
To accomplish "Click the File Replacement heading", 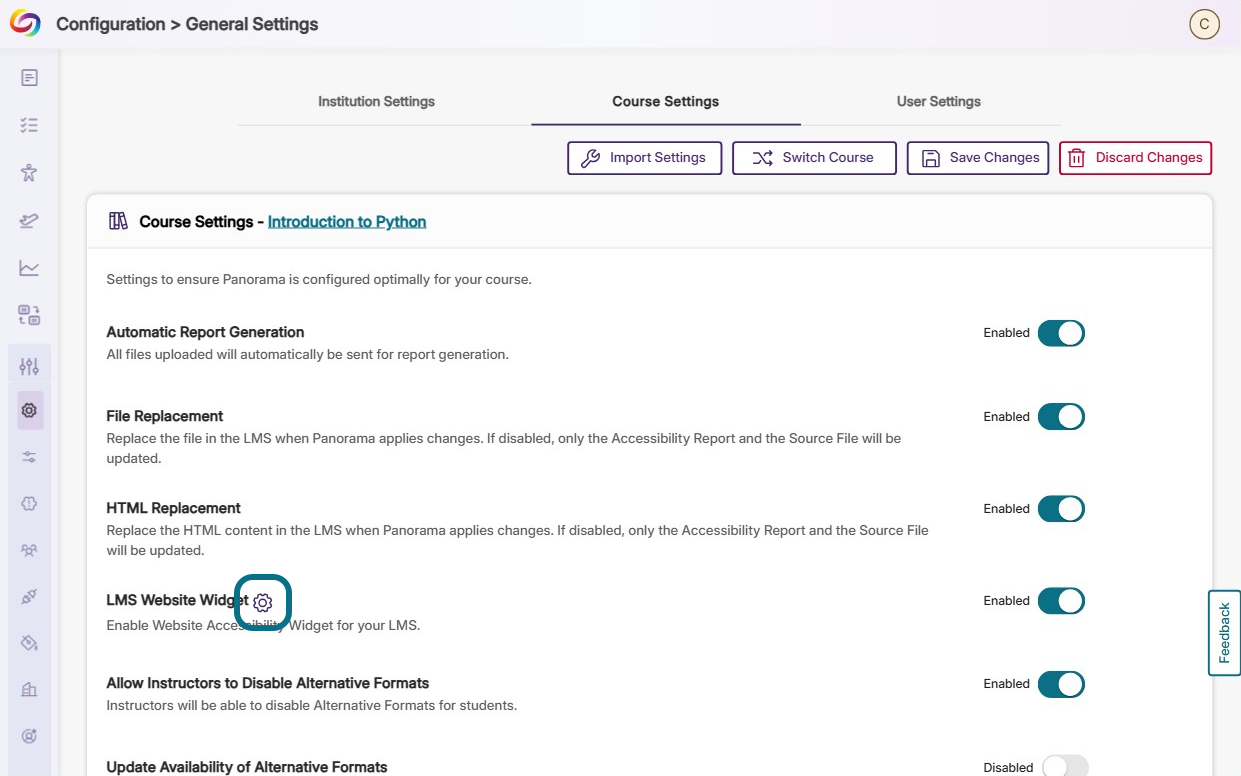I will coord(165,416).
